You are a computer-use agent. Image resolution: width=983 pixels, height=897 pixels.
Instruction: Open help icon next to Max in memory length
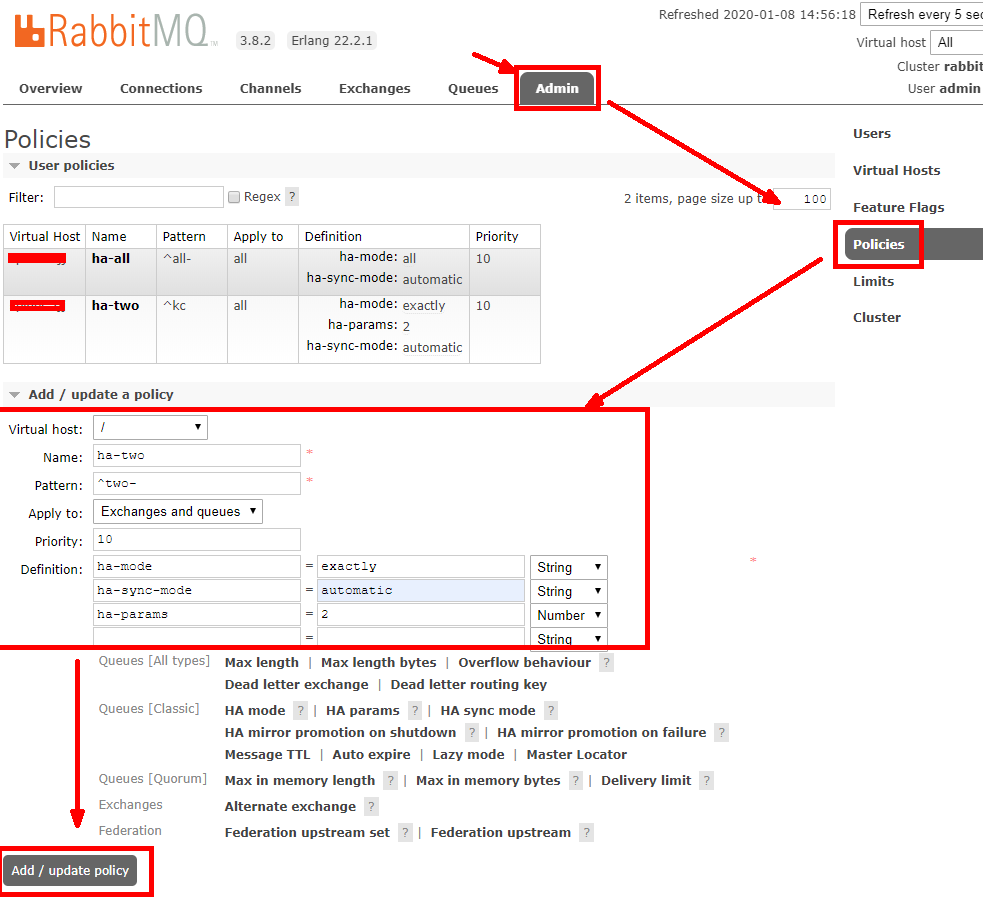[391, 780]
